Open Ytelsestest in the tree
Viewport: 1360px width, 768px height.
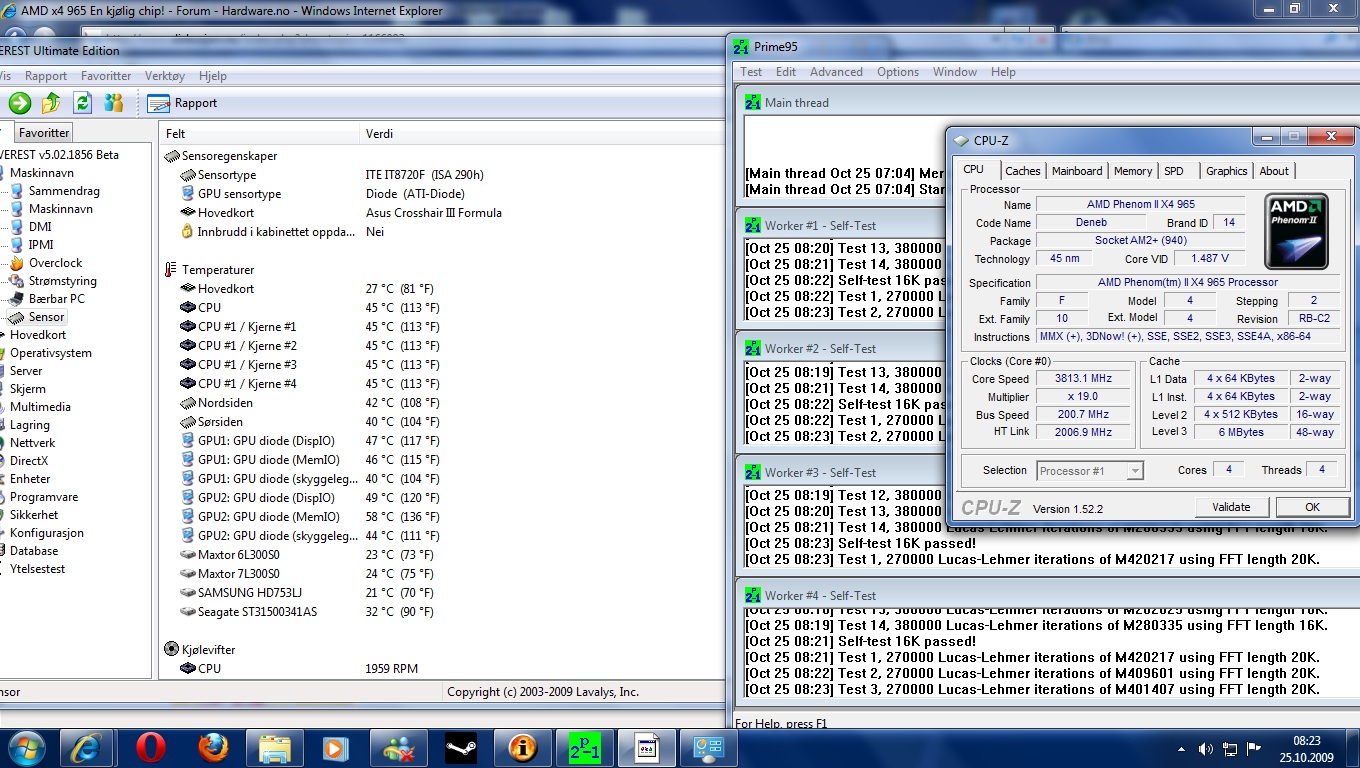coord(38,569)
